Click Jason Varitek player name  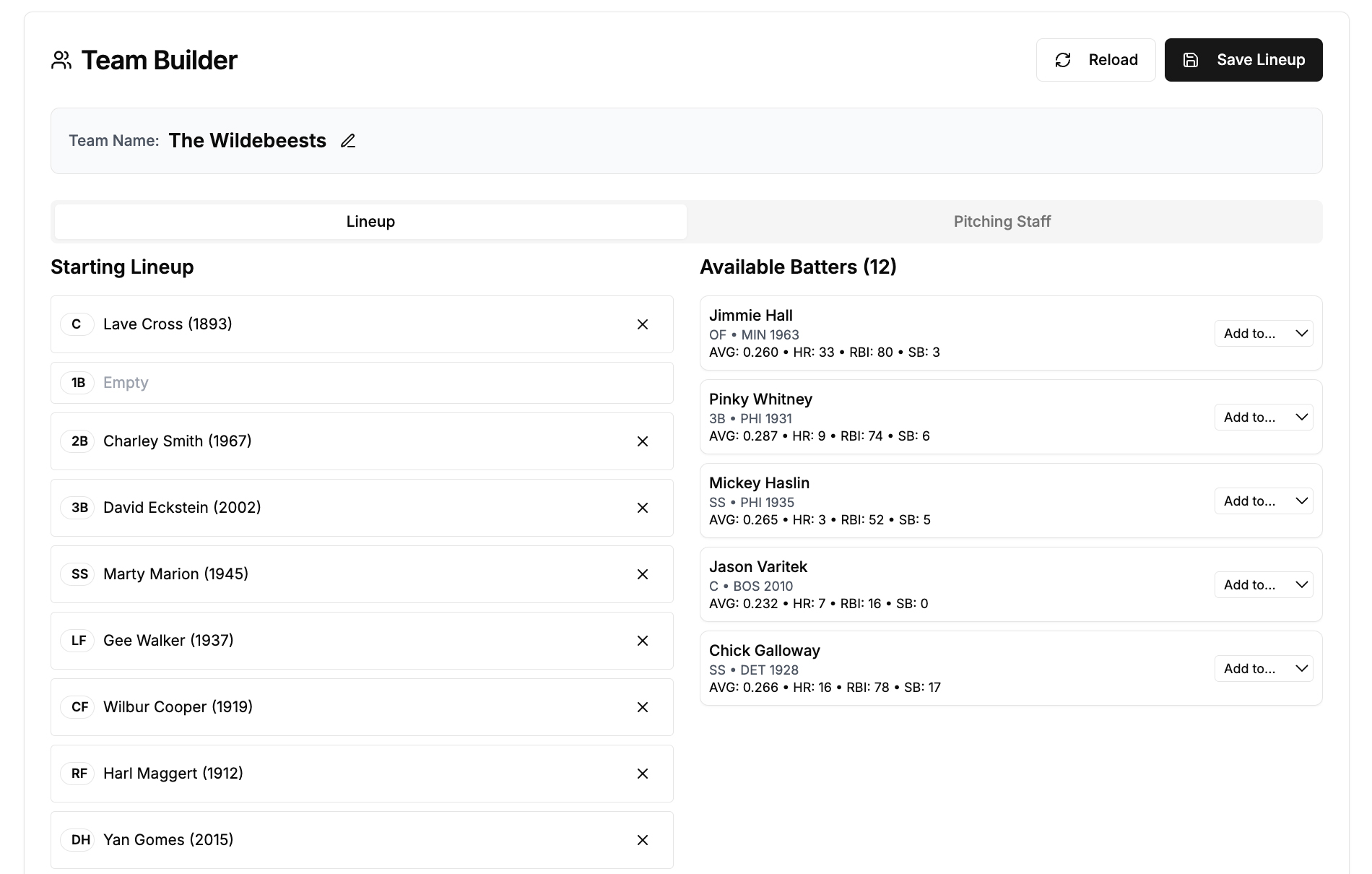point(758,567)
